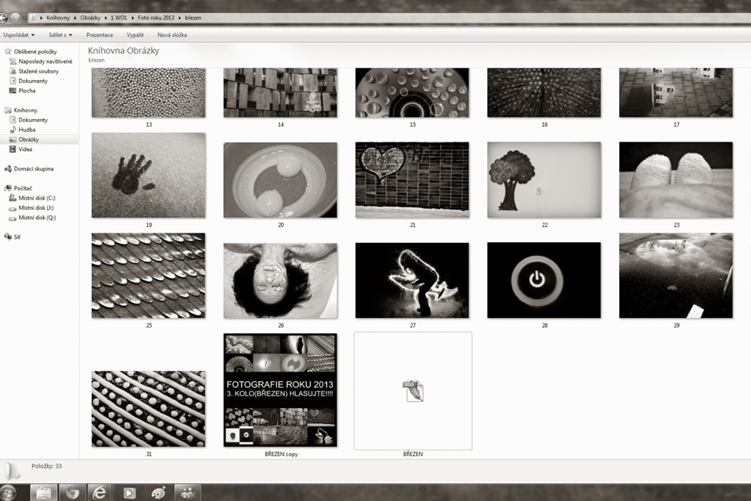The height and width of the screenshot is (501, 751).
Task: Launch Google Chrome from the taskbar
Action: (x=72, y=492)
